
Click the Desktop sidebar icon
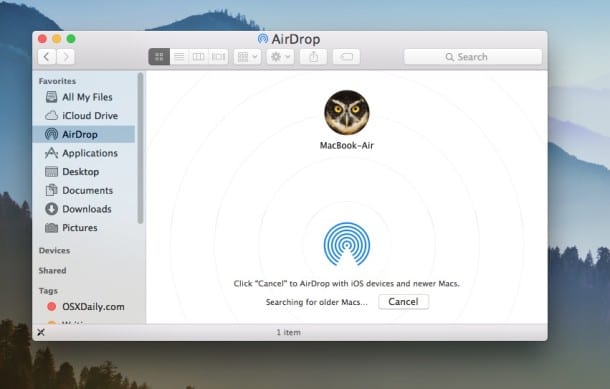coord(51,172)
